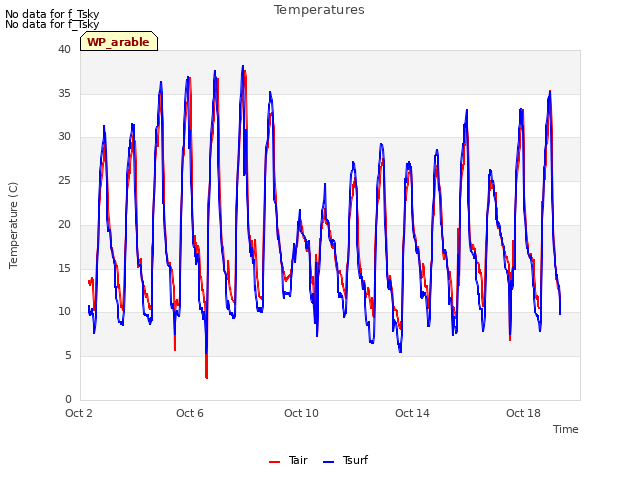Click the 10 y-axis tick label
Image resolution: width=640 pixels, height=480 pixels.
64,311
